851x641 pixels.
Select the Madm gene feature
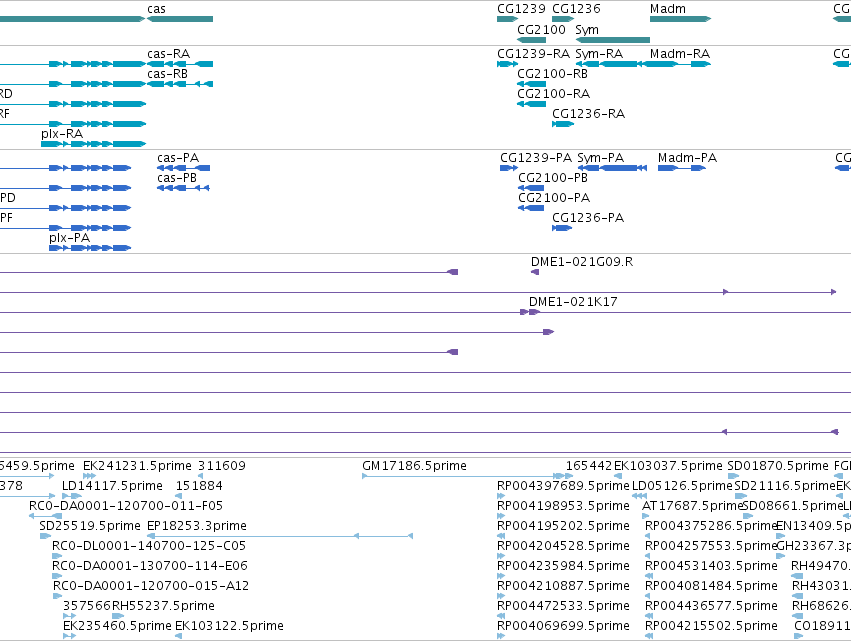click(x=681, y=19)
